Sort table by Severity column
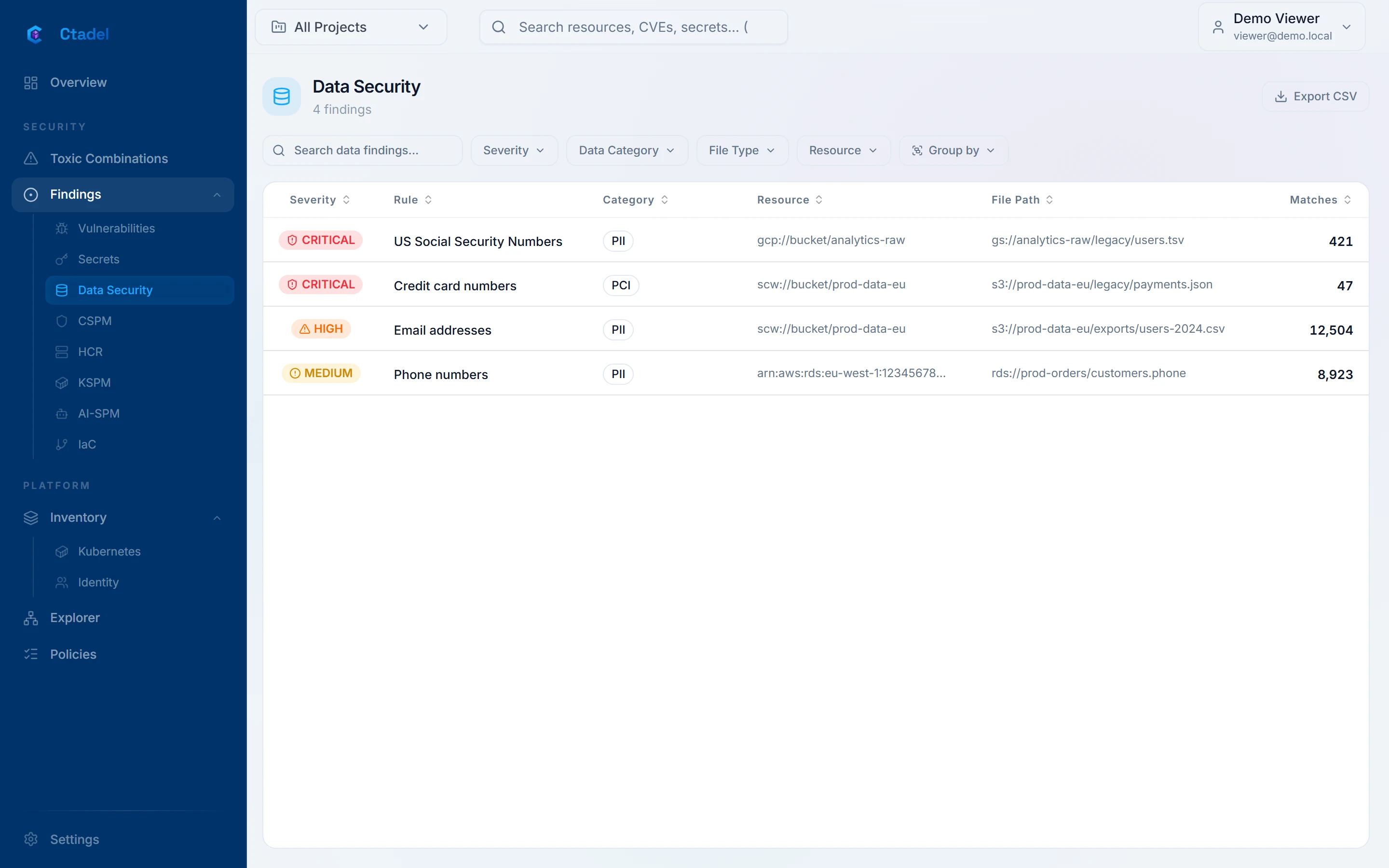 (320, 200)
